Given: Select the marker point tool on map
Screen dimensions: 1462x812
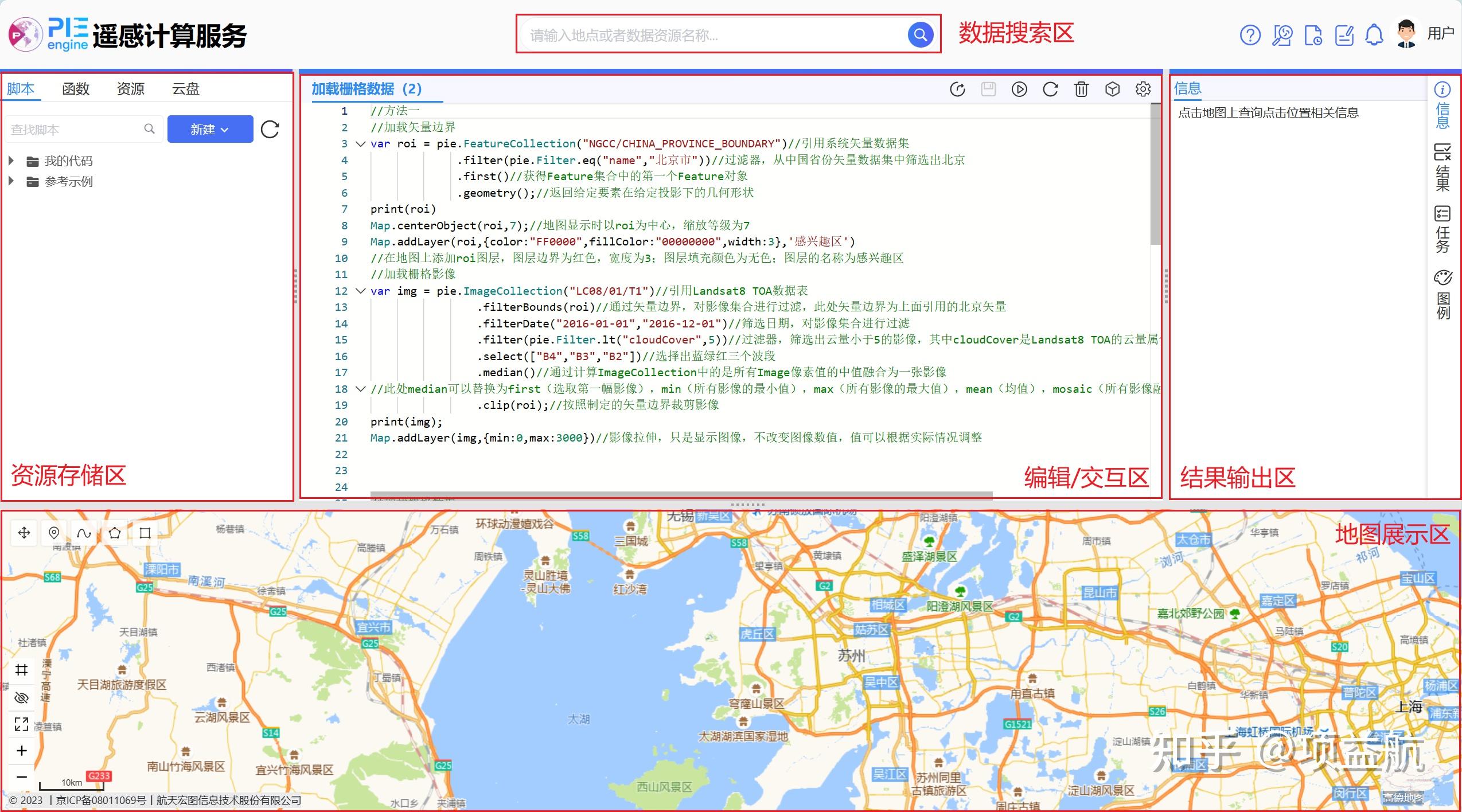Looking at the screenshot, I should [54, 533].
